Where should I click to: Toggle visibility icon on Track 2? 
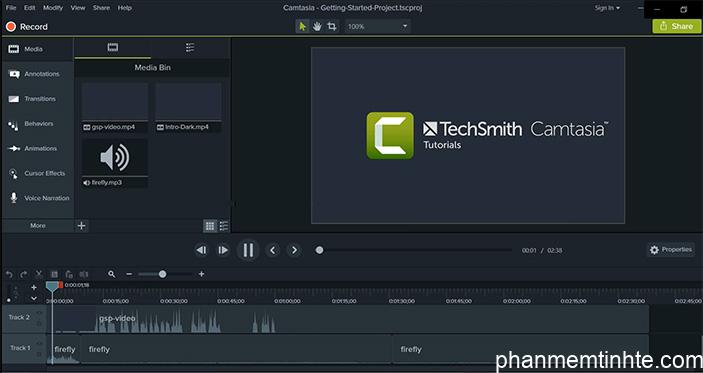tap(39, 313)
